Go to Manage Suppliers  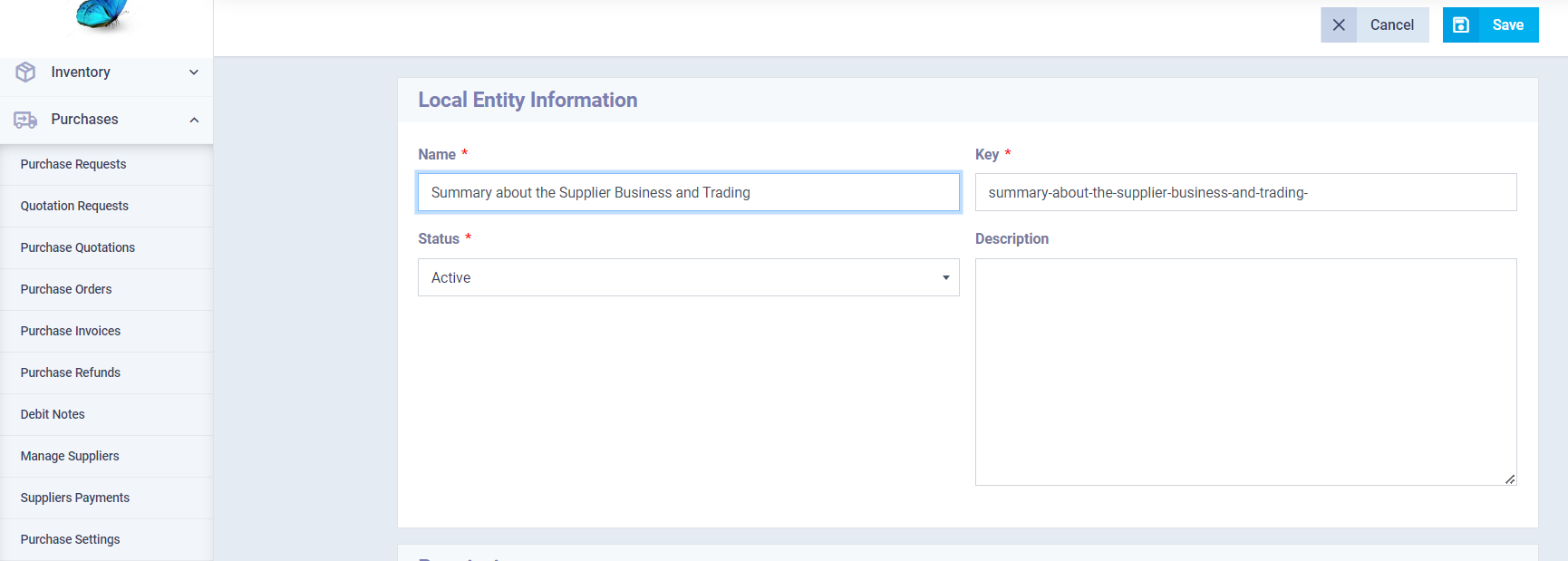click(70, 456)
